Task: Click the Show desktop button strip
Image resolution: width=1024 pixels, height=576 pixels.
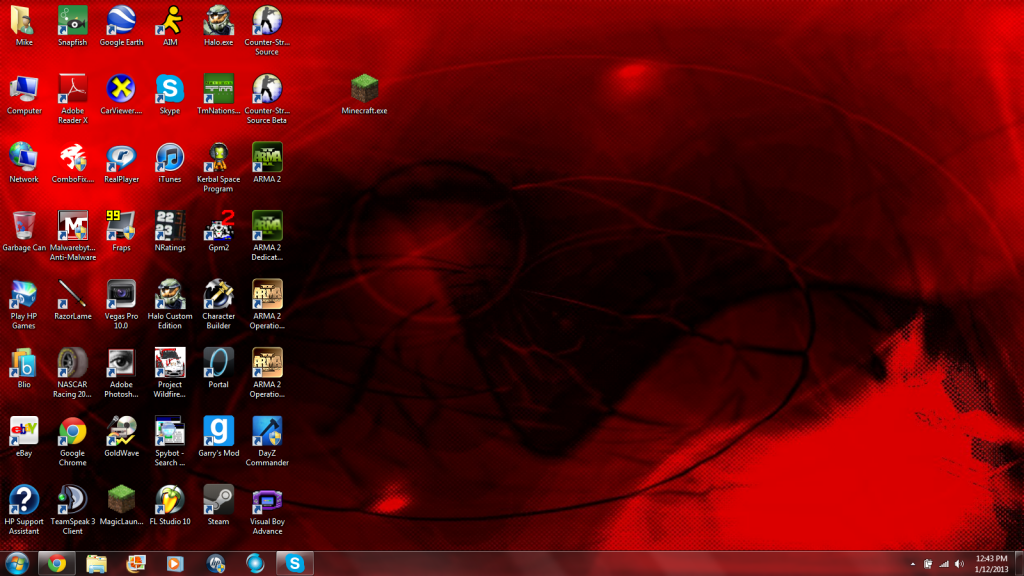Action: point(1019,564)
